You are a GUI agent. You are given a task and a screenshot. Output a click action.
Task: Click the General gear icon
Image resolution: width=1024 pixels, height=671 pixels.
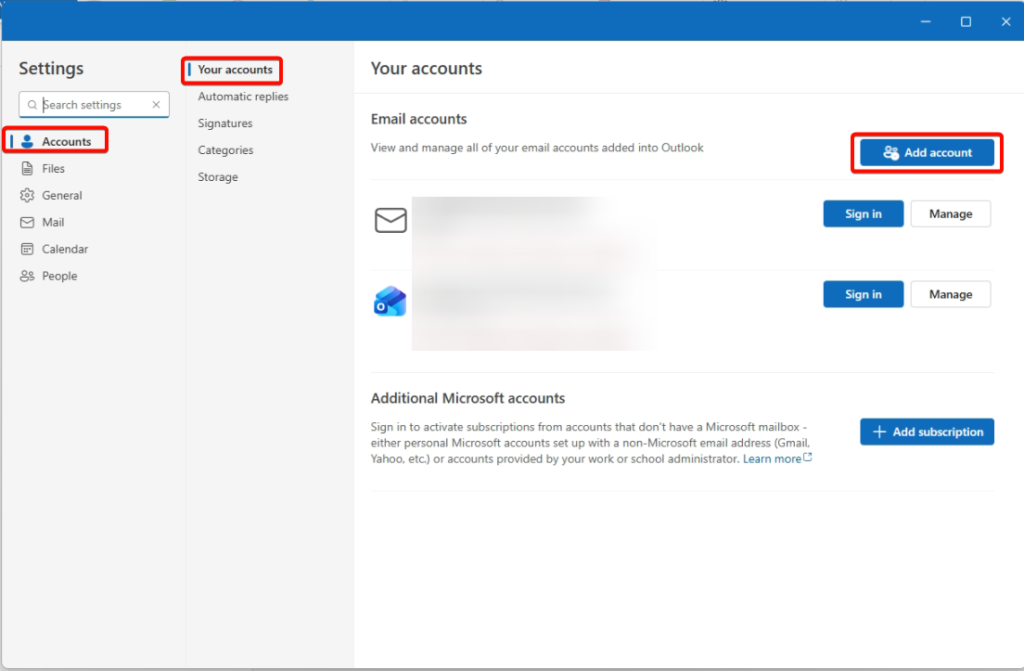tap(28, 196)
